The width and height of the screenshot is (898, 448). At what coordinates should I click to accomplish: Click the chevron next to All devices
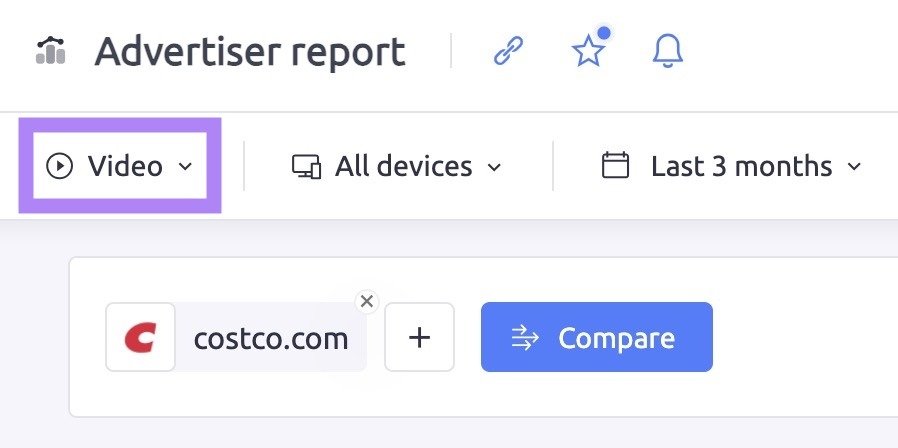[494, 167]
